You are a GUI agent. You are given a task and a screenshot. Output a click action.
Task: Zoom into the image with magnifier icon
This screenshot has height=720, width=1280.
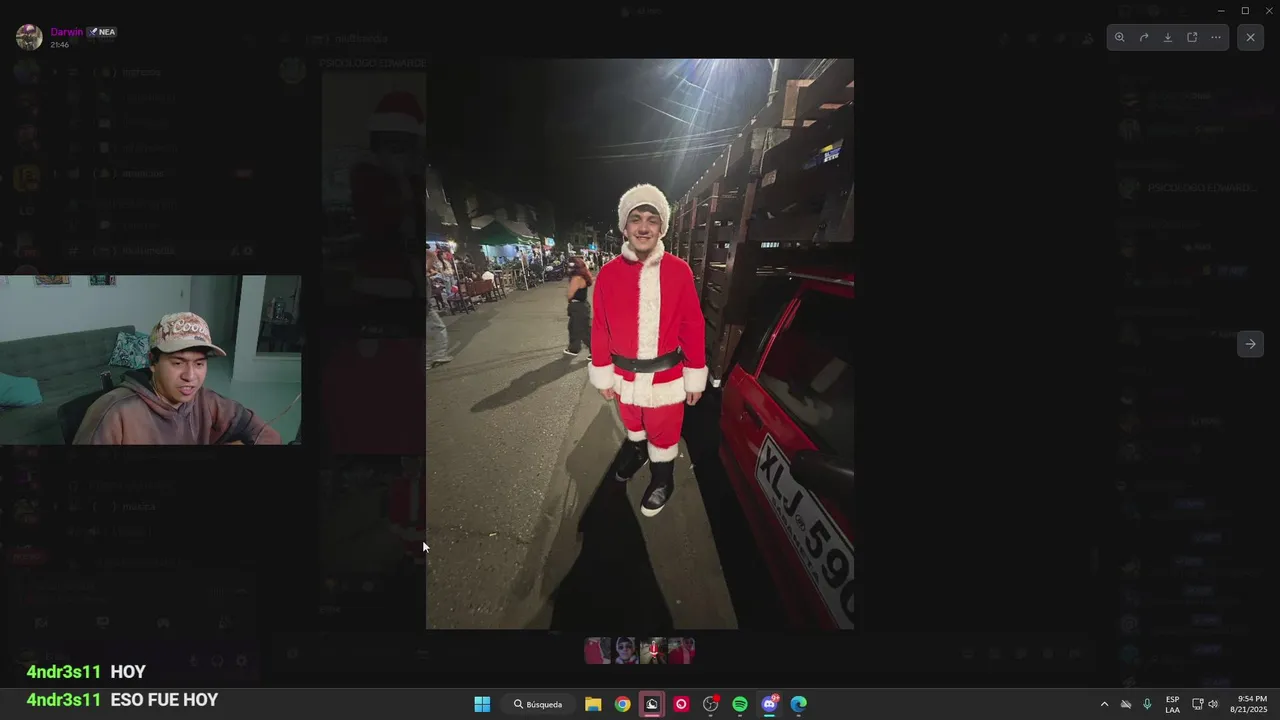tap(1120, 38)
